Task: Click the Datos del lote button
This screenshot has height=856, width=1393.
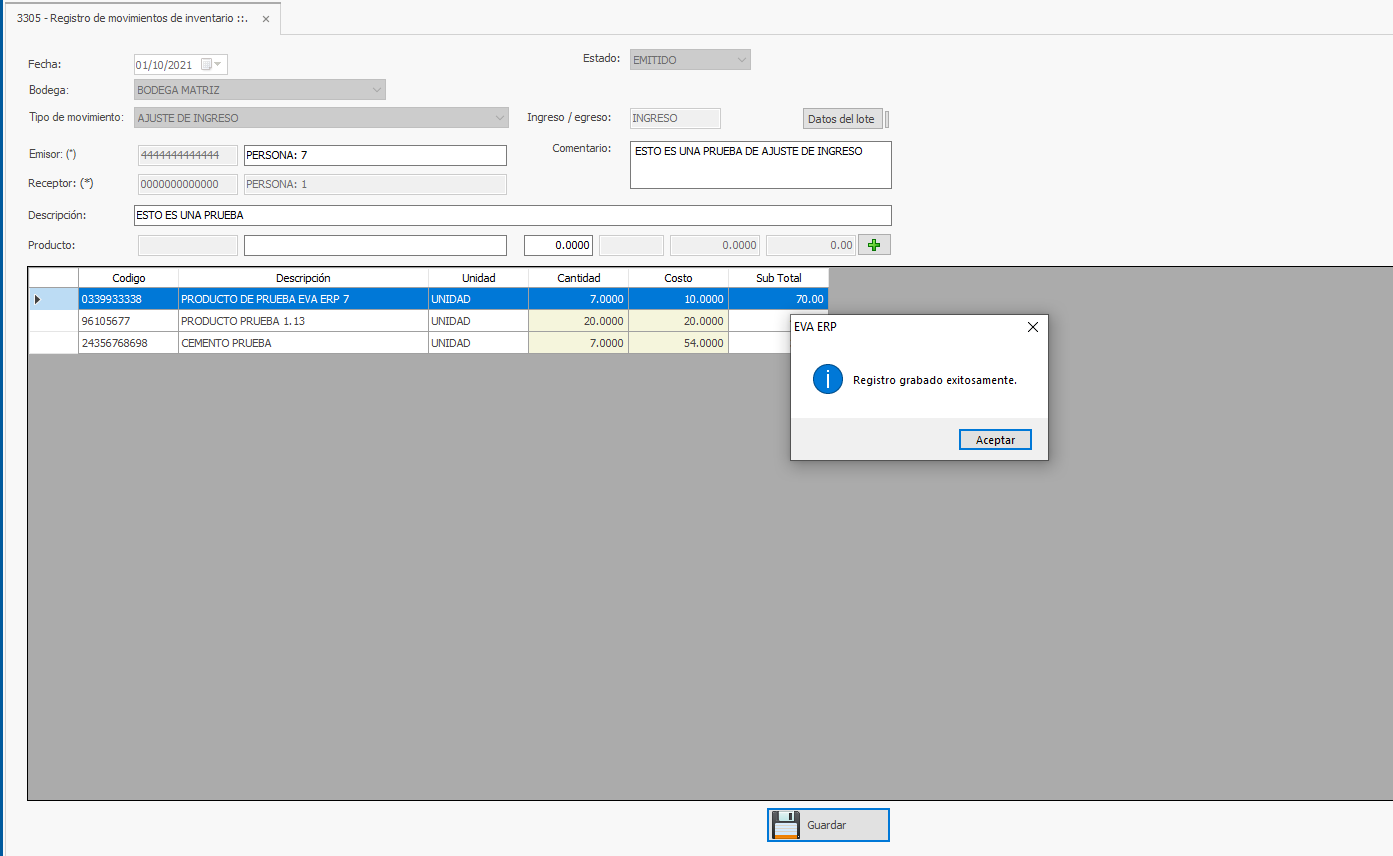Action: click(841, 119)
